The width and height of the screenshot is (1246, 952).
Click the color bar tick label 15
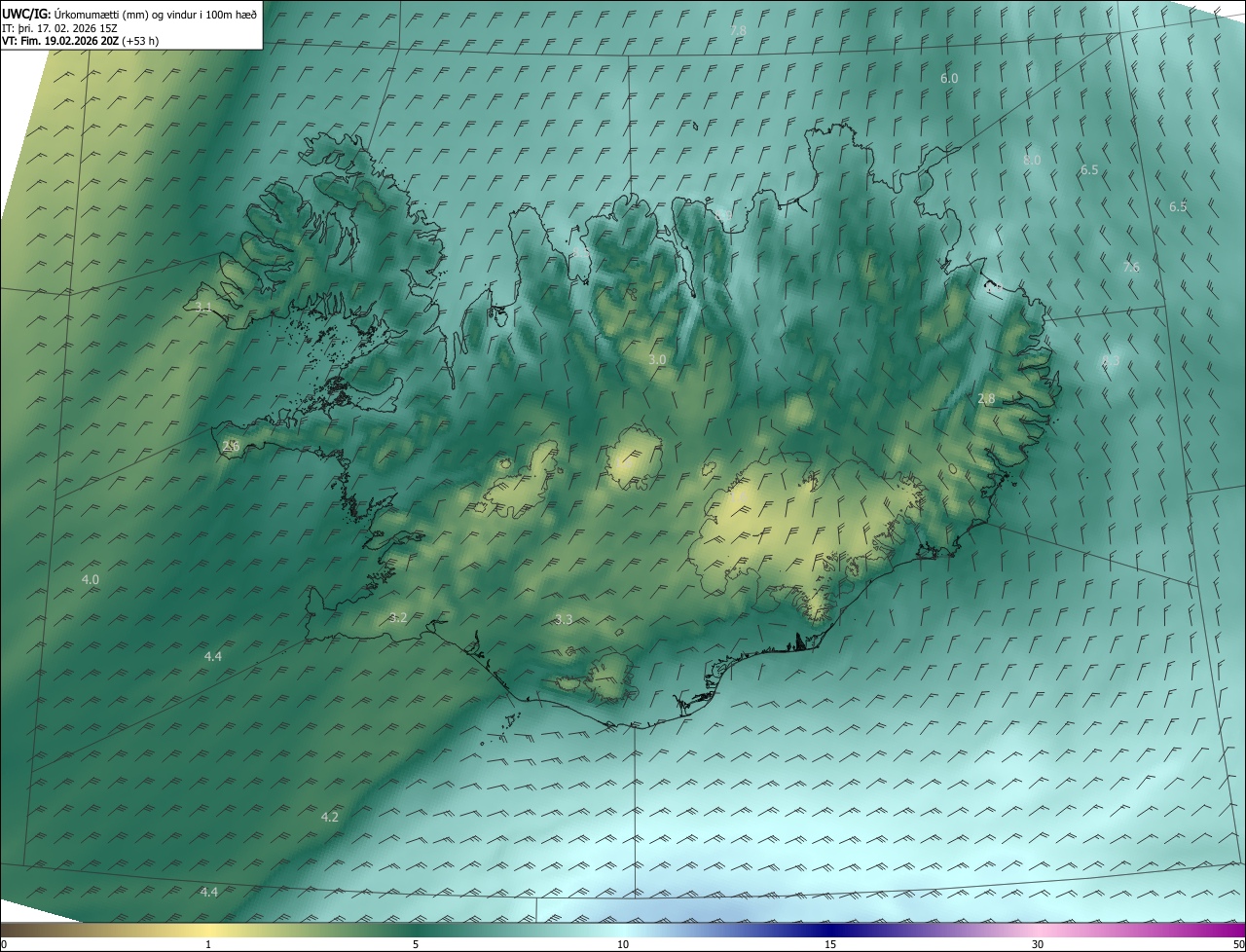(x=830, y=944)
